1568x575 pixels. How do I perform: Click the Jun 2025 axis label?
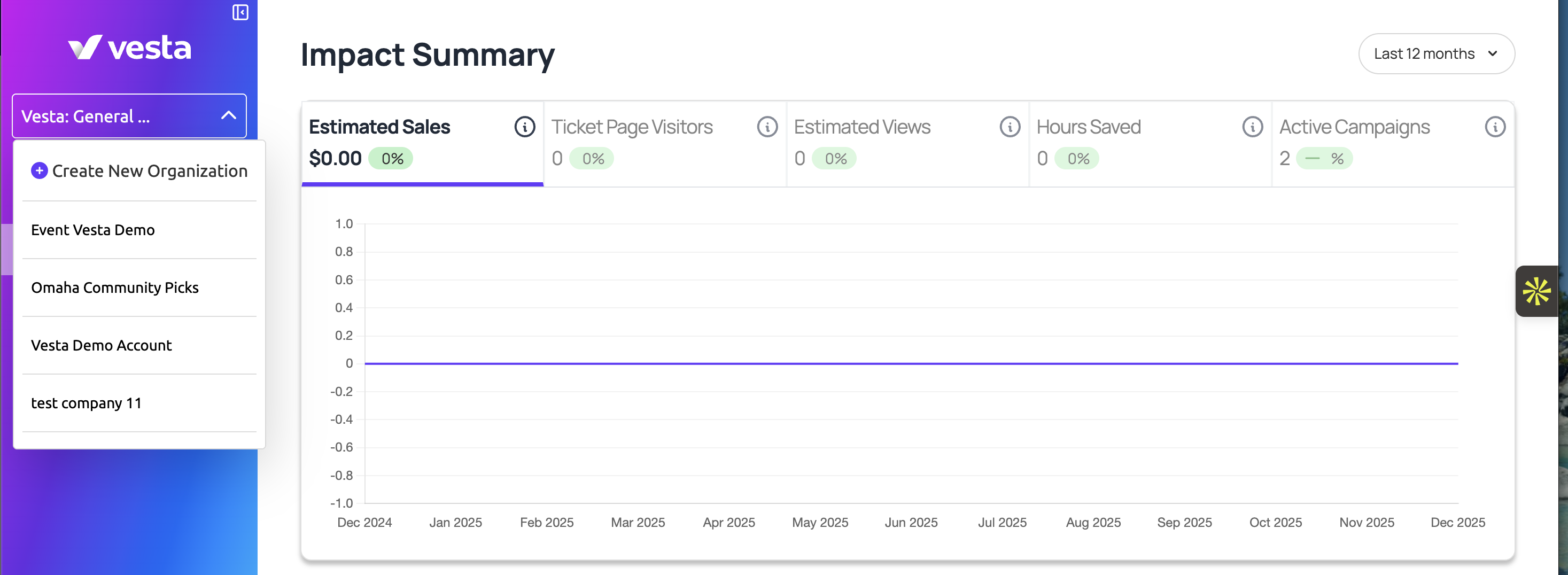(911, 522)
